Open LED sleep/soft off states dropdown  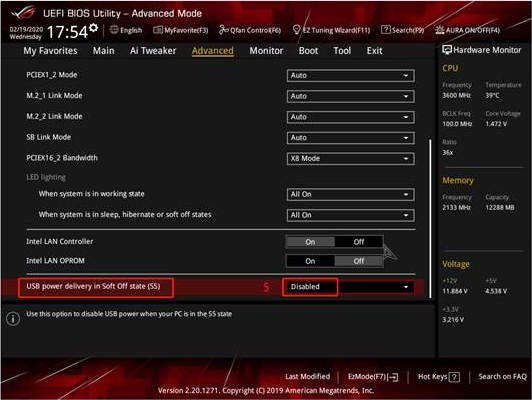350,215
